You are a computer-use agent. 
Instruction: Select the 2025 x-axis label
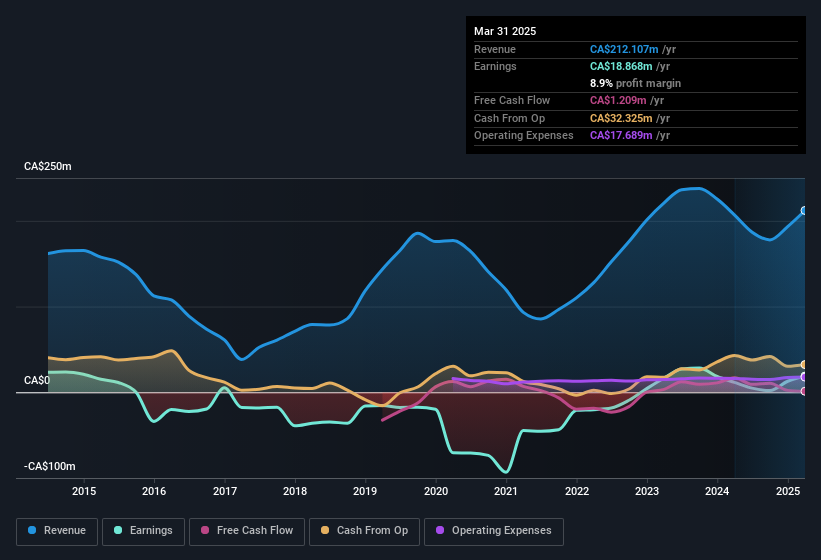coord(787,491)
